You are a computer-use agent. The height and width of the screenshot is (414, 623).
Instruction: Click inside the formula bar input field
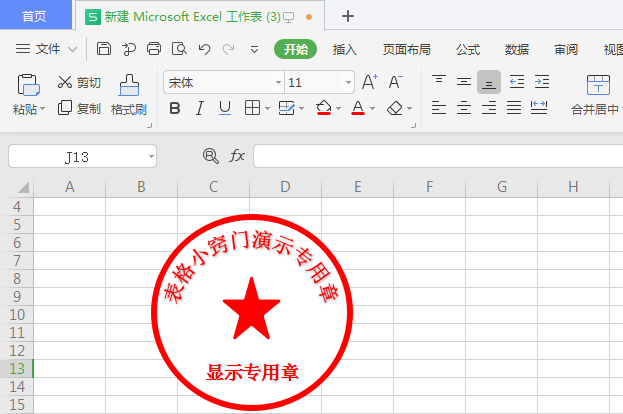tap(430, 156)
